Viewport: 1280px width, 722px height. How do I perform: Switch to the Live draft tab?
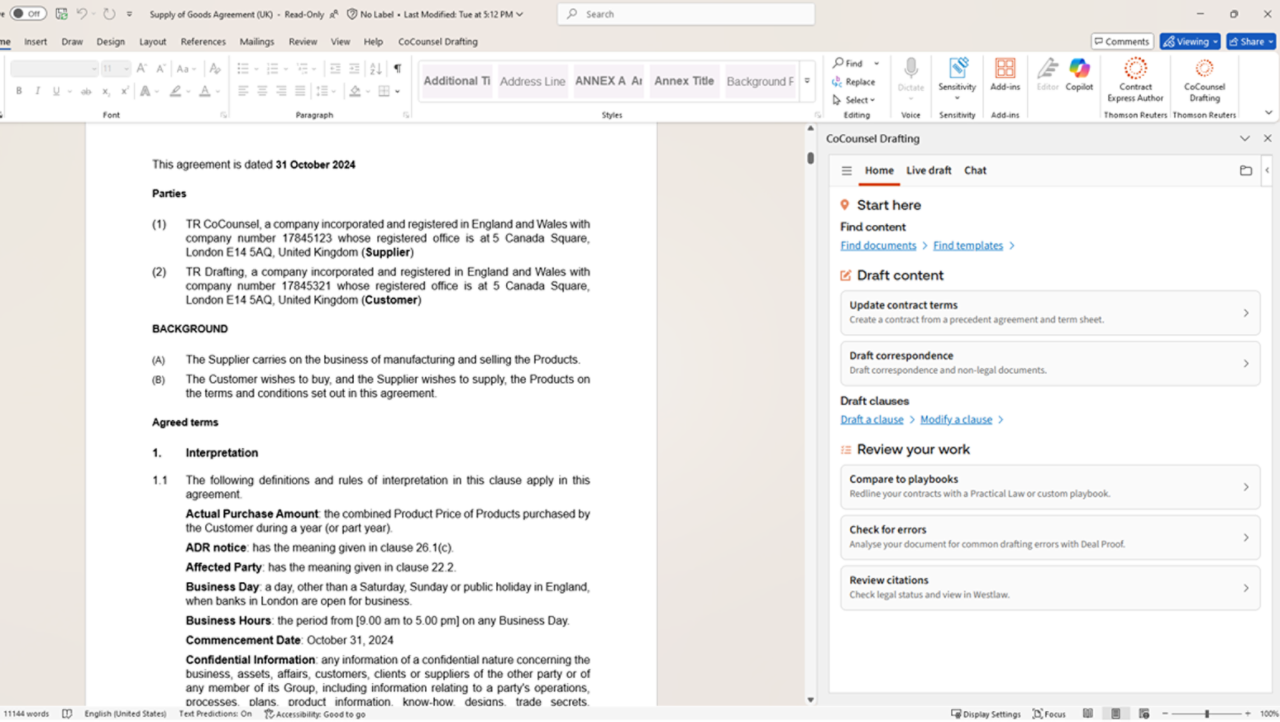point(928,171)
